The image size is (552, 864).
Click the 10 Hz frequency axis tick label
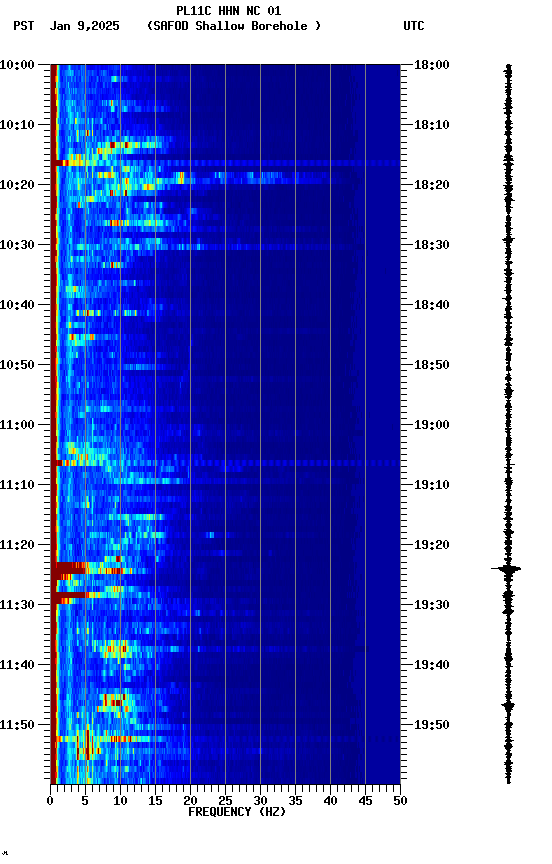tap(120, 801)
